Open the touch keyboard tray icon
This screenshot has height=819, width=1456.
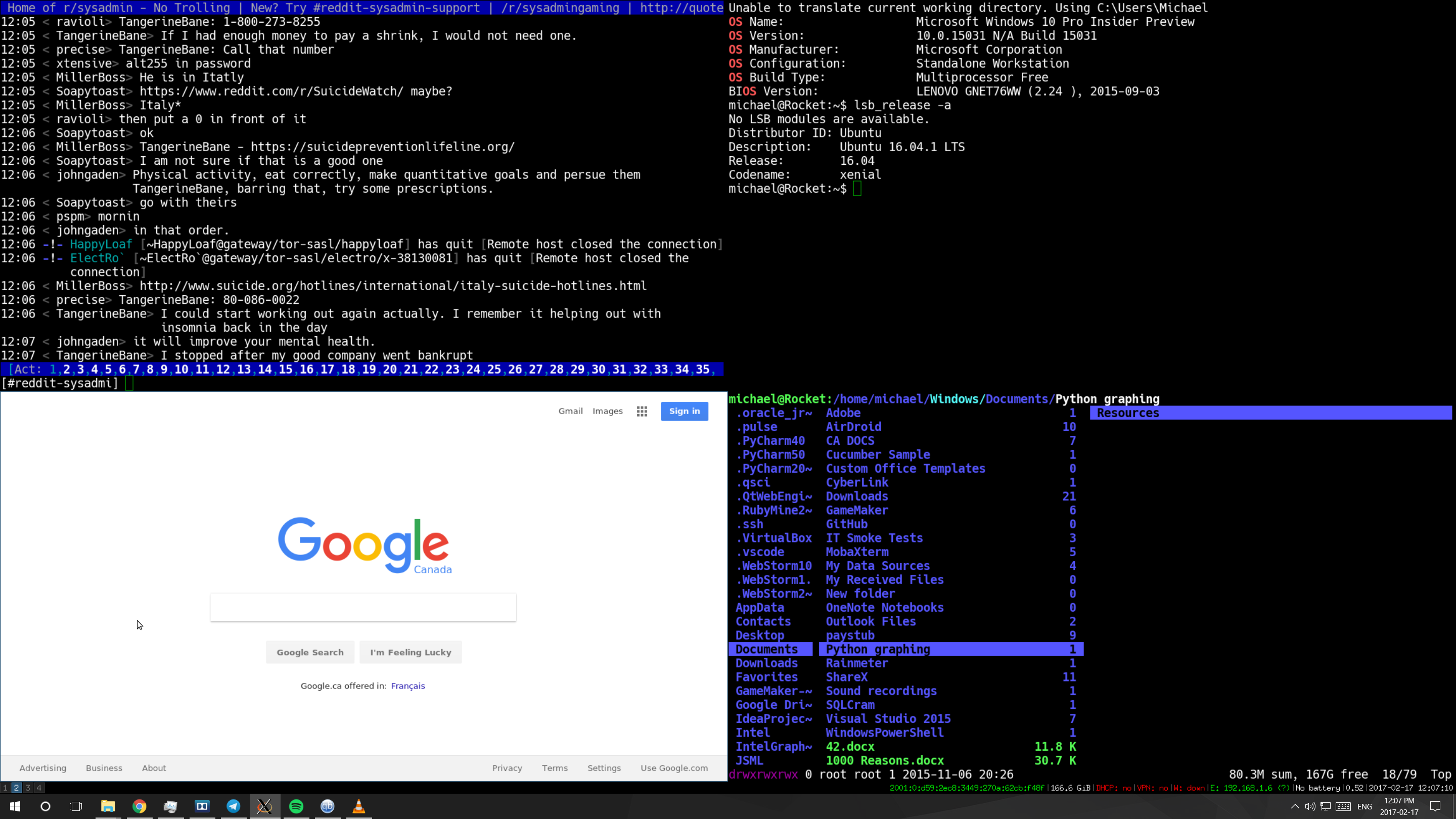coord(1344,806)
